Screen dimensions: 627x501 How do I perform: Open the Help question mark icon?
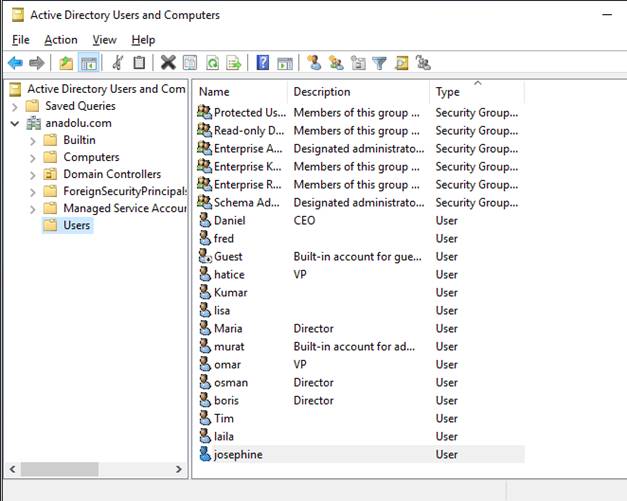263,63
